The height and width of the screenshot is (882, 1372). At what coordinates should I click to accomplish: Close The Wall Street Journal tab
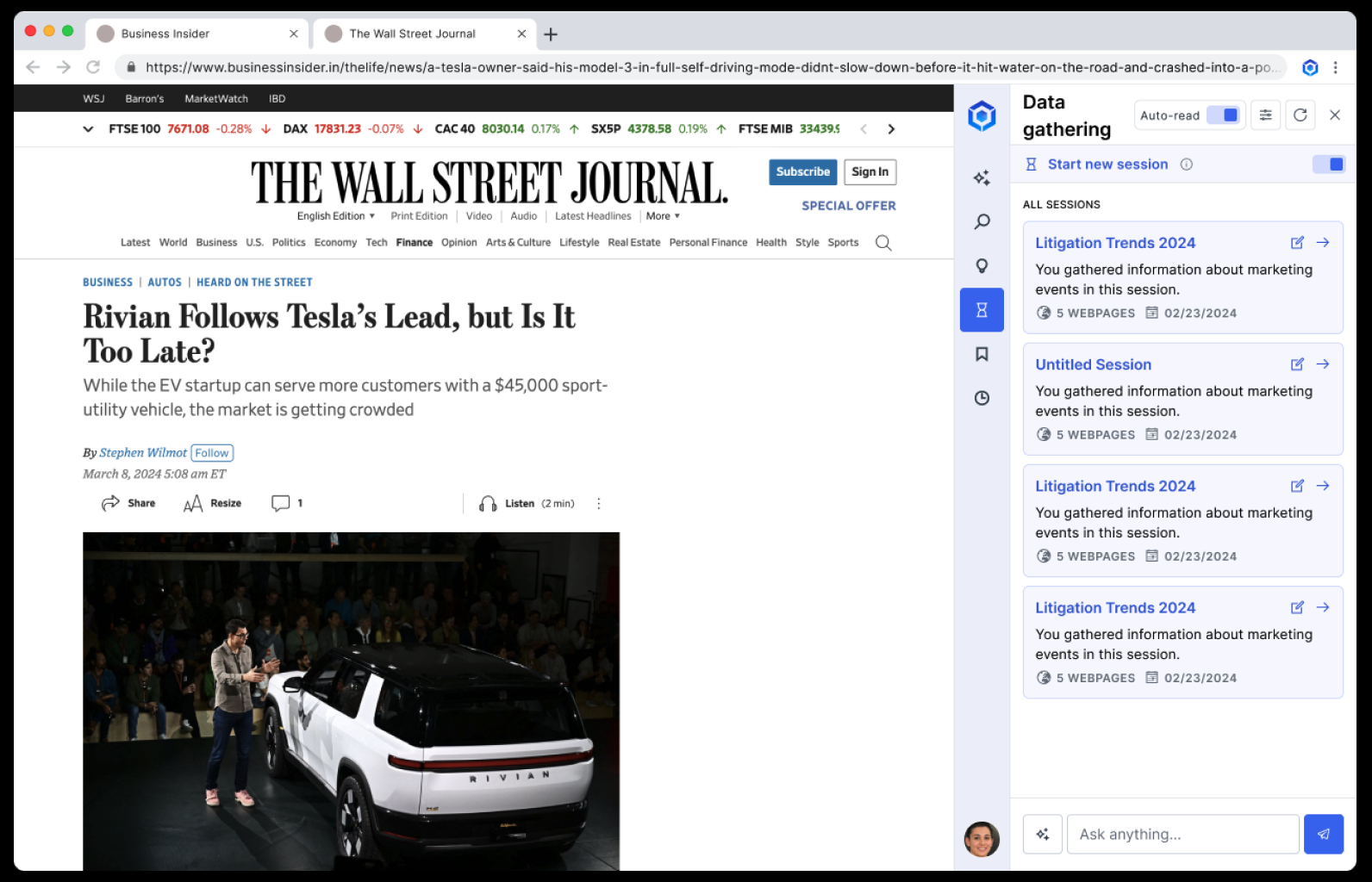(521, 34)
